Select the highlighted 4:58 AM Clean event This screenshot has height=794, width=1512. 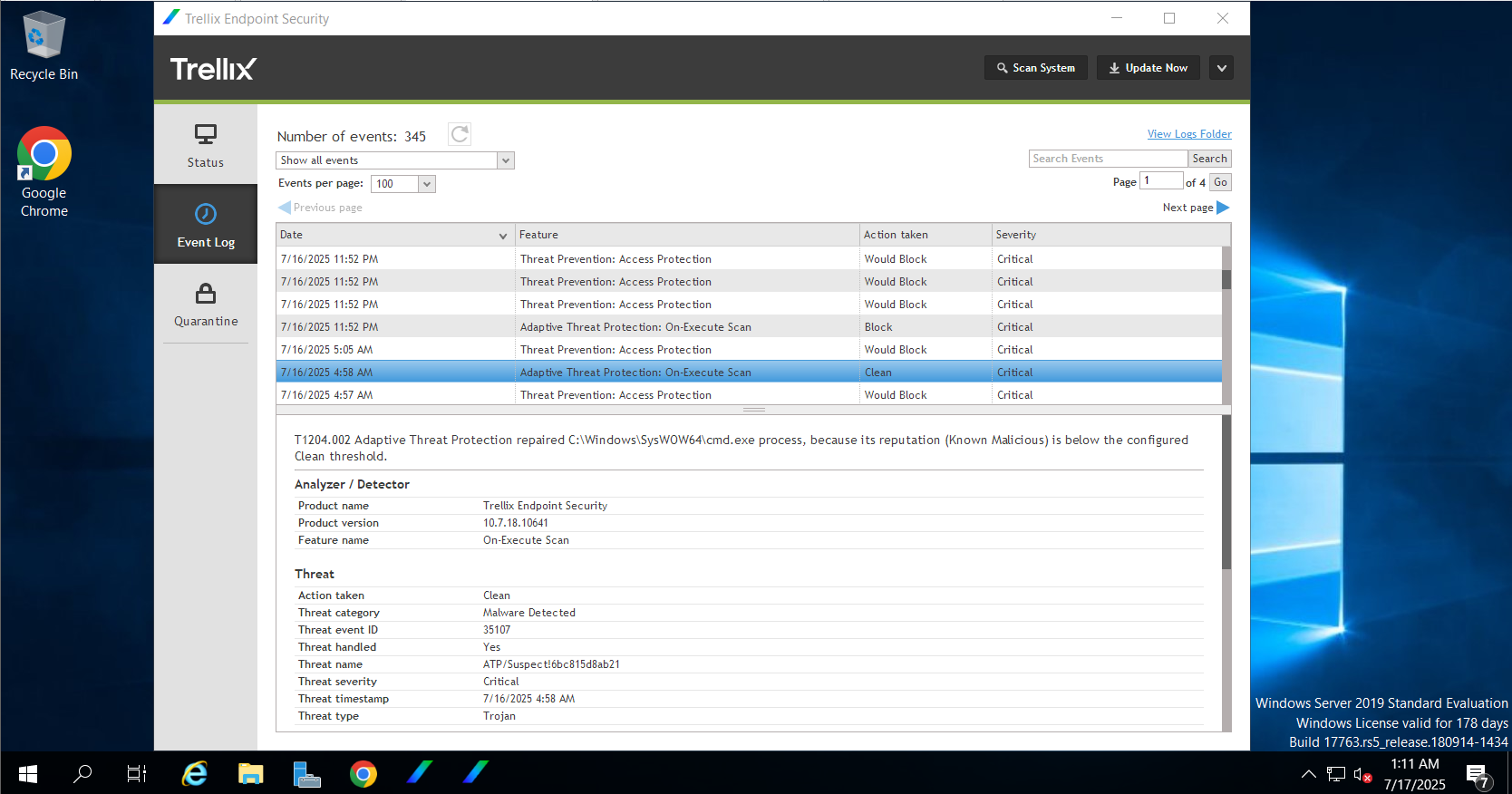click(749, 373)
